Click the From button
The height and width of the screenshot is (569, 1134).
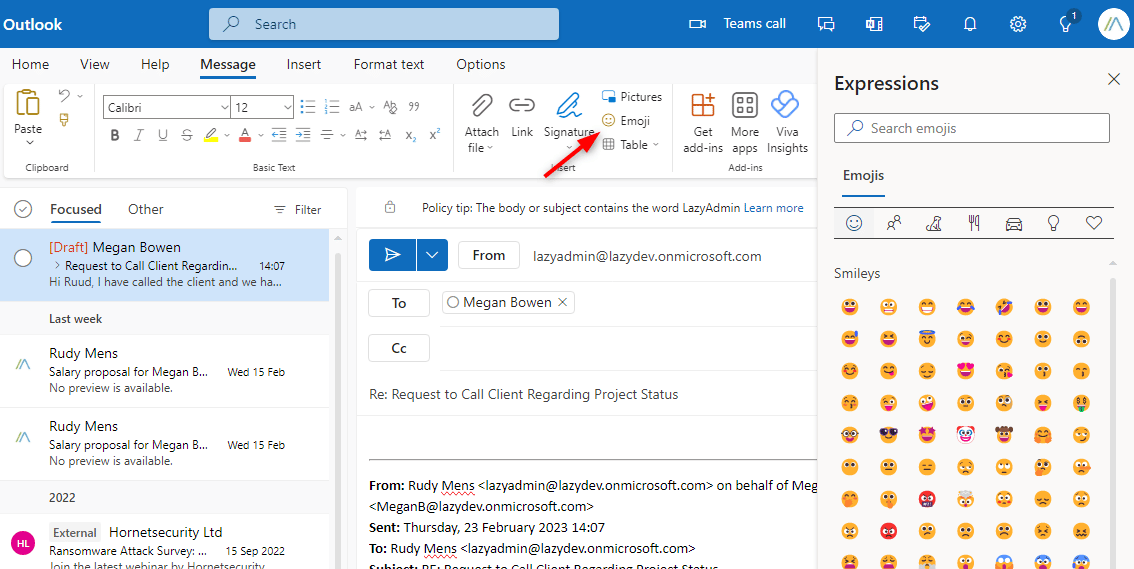point(489,255)
